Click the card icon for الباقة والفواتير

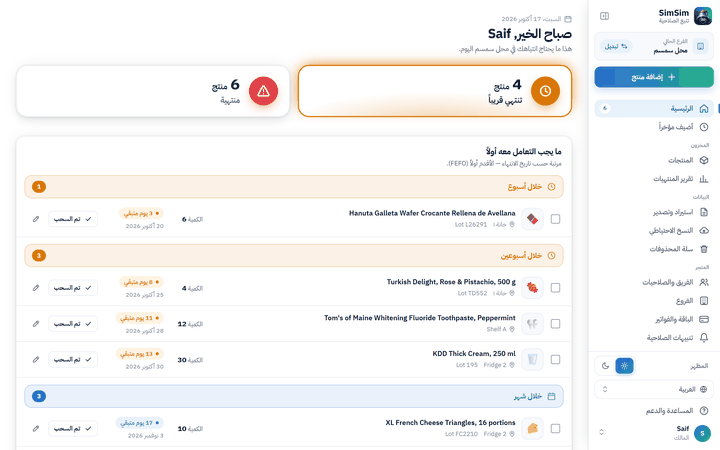pyautogui.click(x=703, y=319)
